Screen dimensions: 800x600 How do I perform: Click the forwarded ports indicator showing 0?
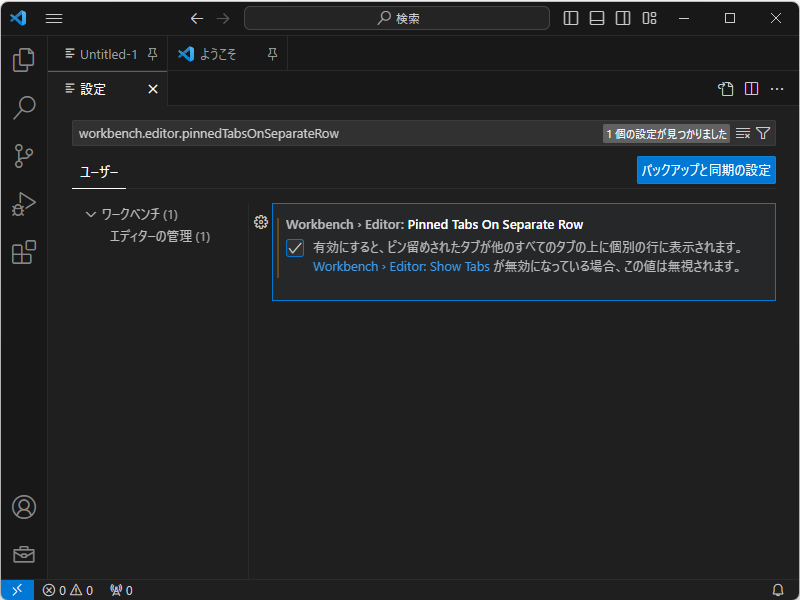pos(121,590)
